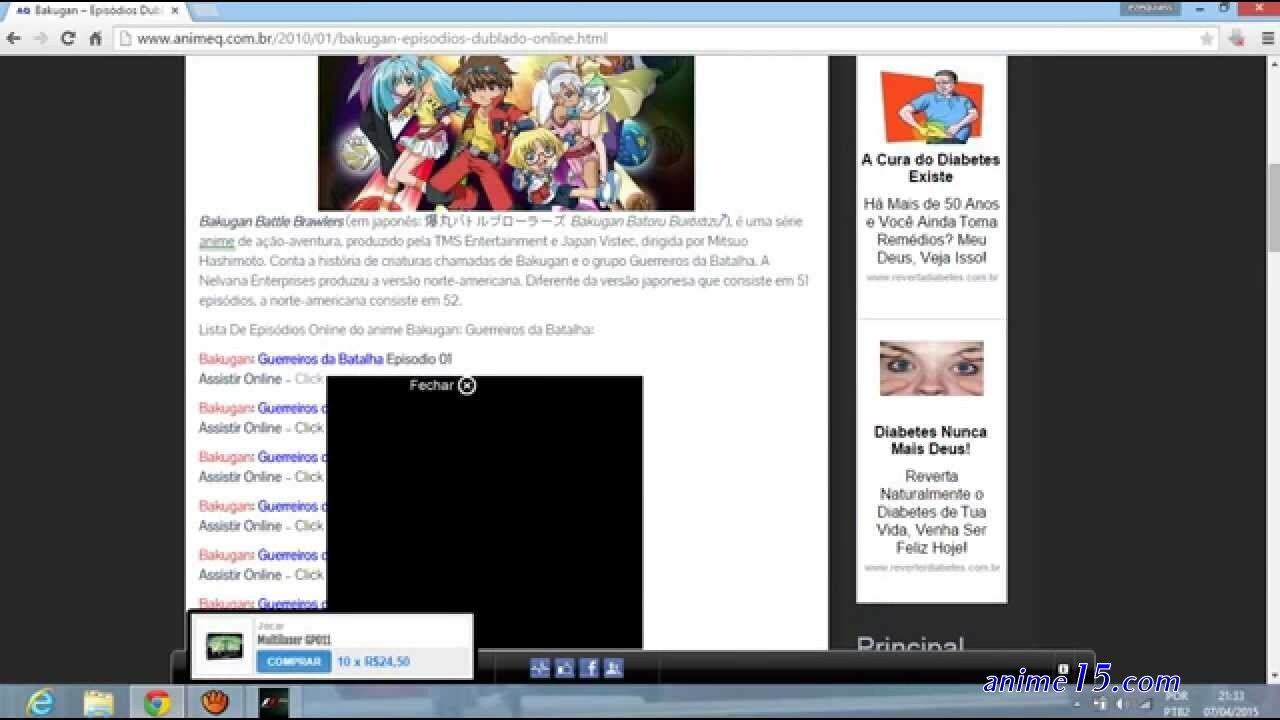1280x720 pixels.
Task: Open the Chrome hamburger menu
Action: click(1266, 39)
